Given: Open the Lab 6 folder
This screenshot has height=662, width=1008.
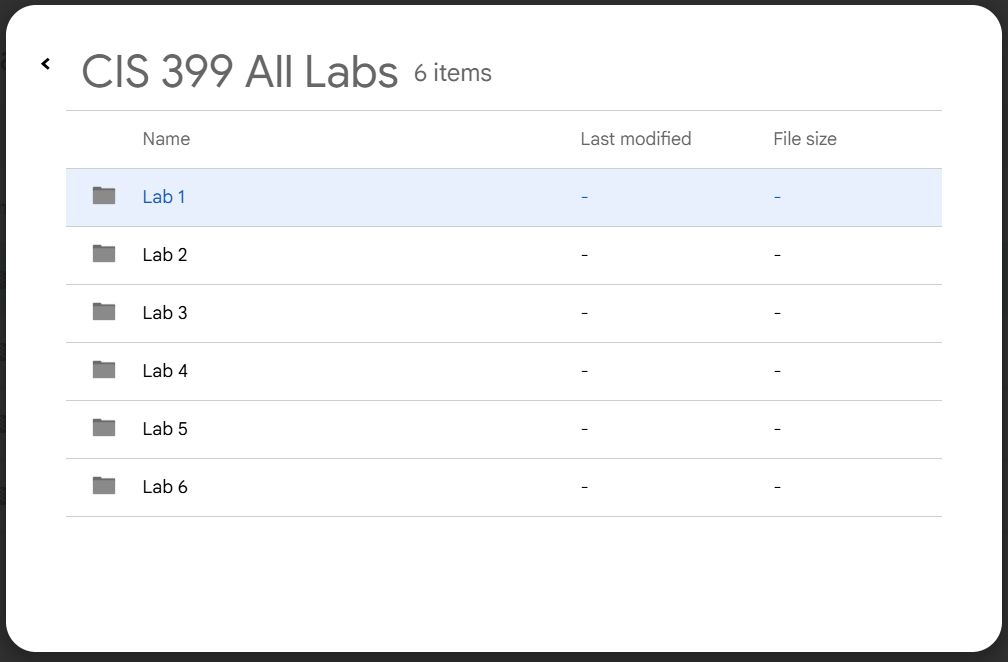Looking at the screenshot, I should click(x=164, y=487).
